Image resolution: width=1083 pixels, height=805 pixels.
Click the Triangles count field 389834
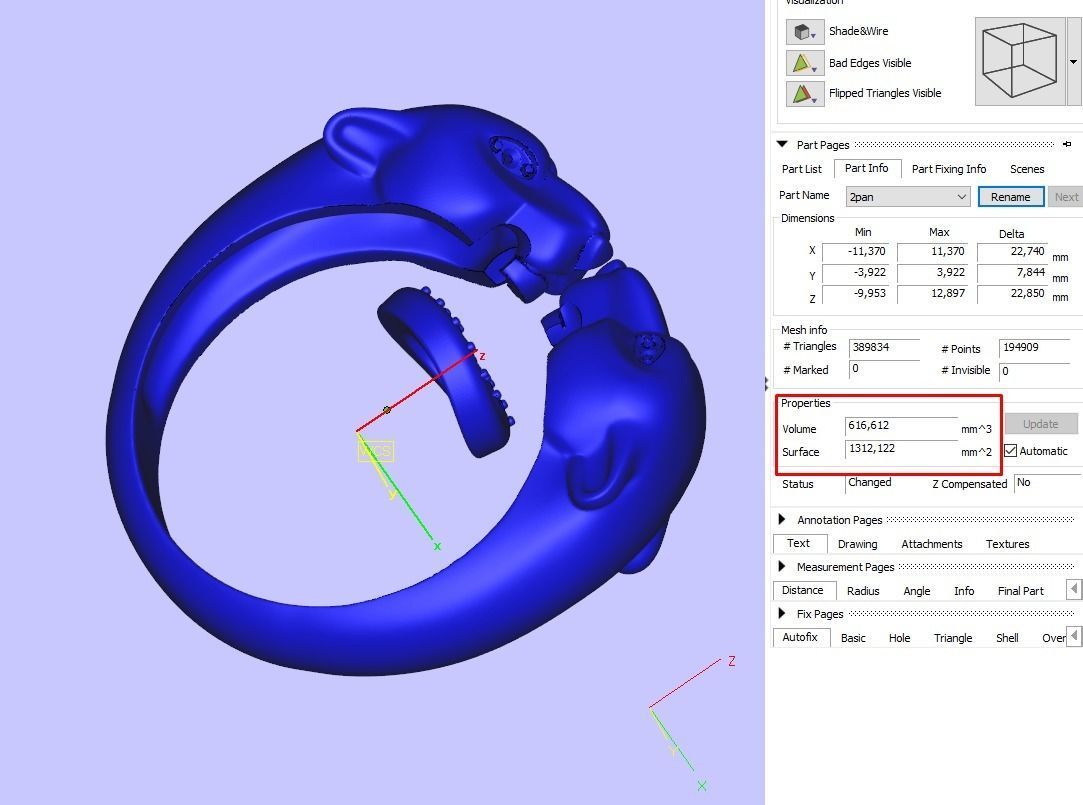[x=884, y=348]
